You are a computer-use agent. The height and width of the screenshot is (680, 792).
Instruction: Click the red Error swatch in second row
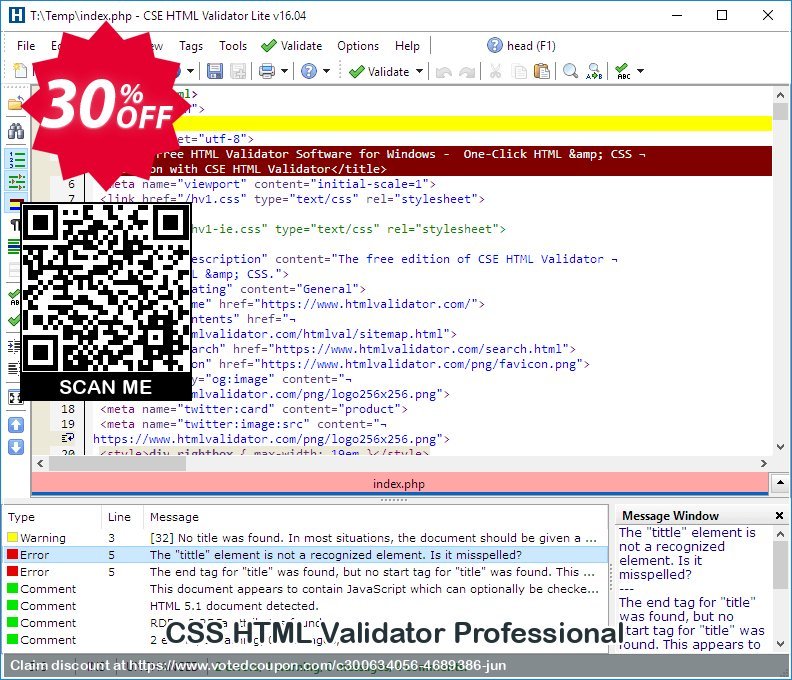click(x=13, y=555)
